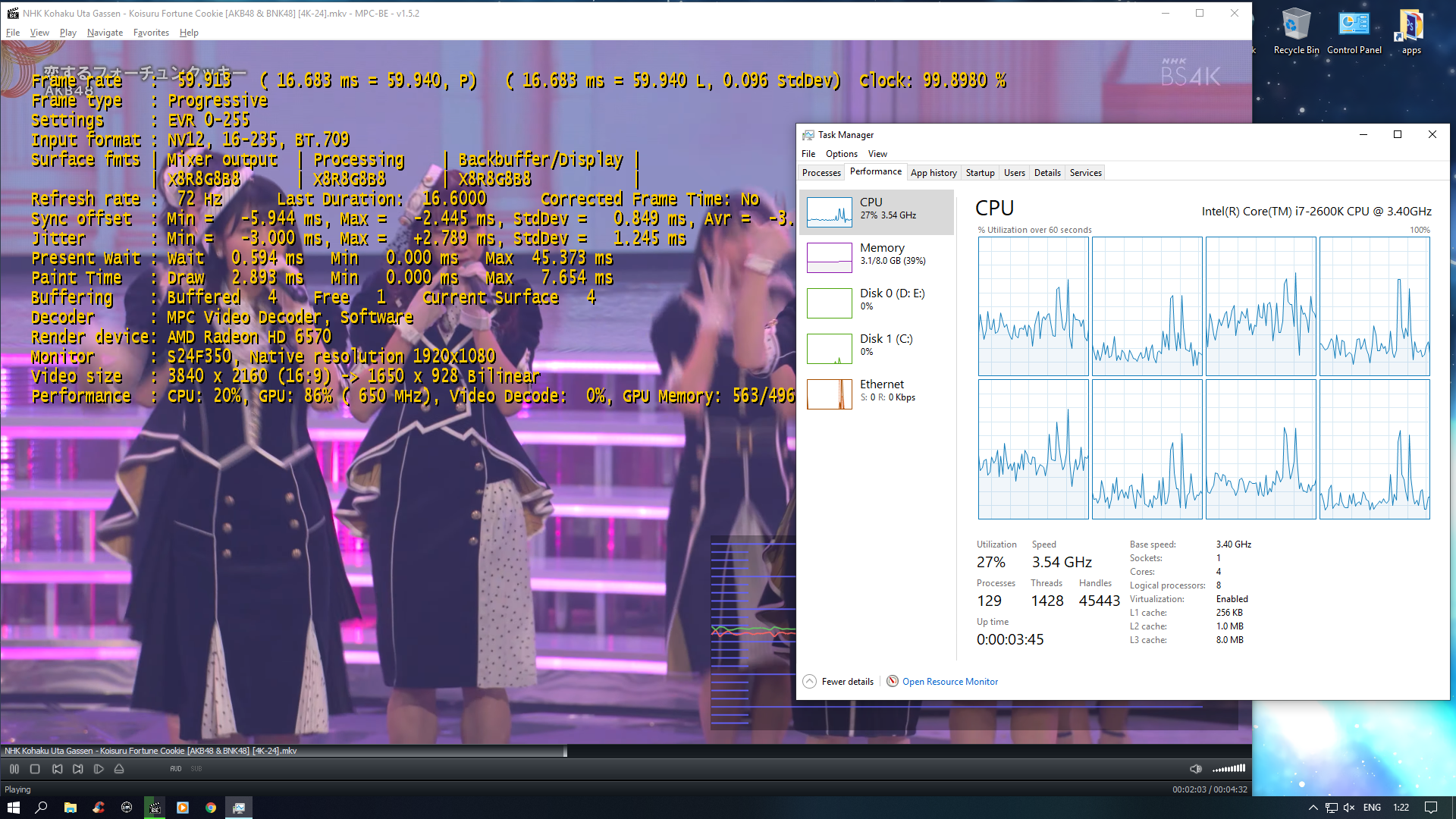This screenshot has height=819, width=1456.
Task: Open the AUD audio track selector
Action: (x=176, y=769)
